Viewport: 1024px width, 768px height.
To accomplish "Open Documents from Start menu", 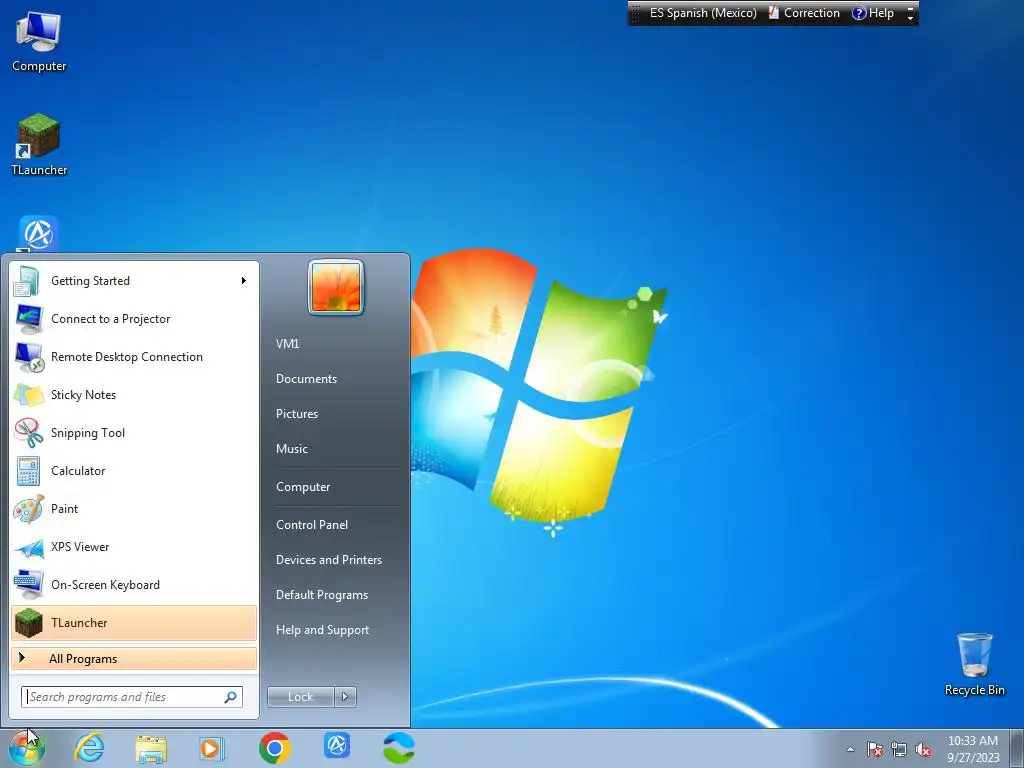I will point(306,379).
